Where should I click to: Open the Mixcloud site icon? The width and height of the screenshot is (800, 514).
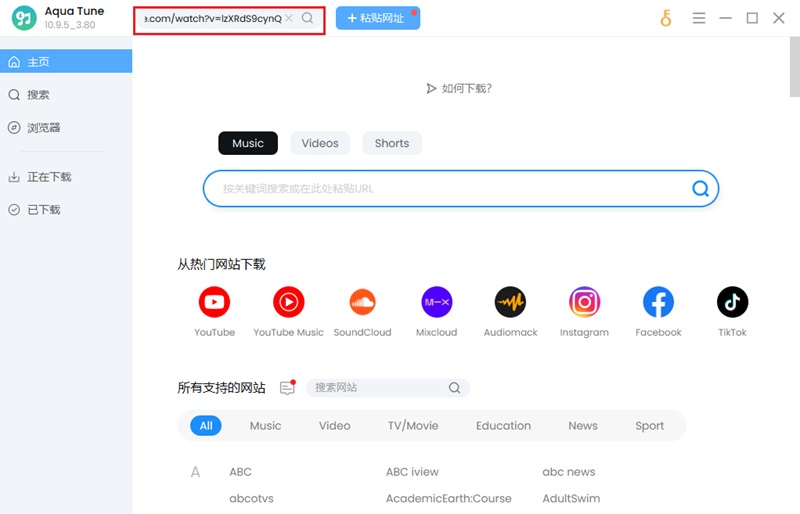click(x=436, y=302)
